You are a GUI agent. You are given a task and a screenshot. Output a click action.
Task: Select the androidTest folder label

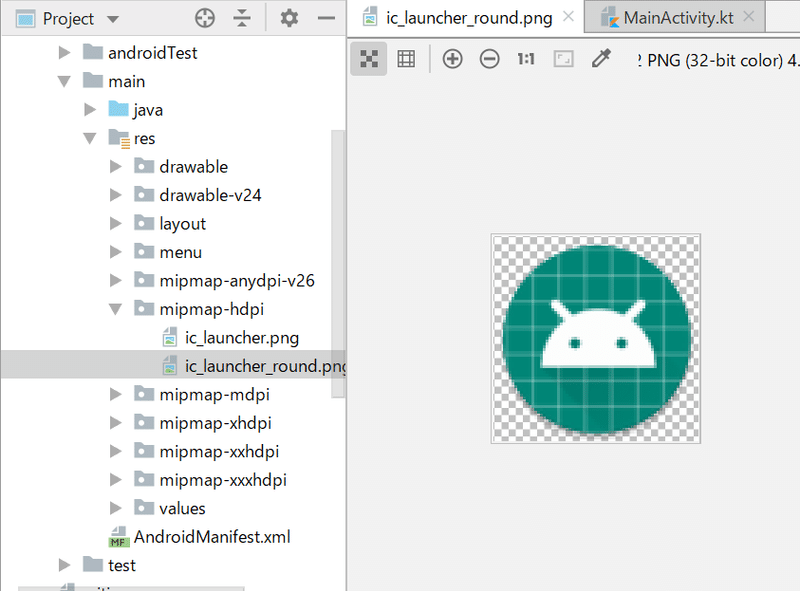(x=152, y=53)
